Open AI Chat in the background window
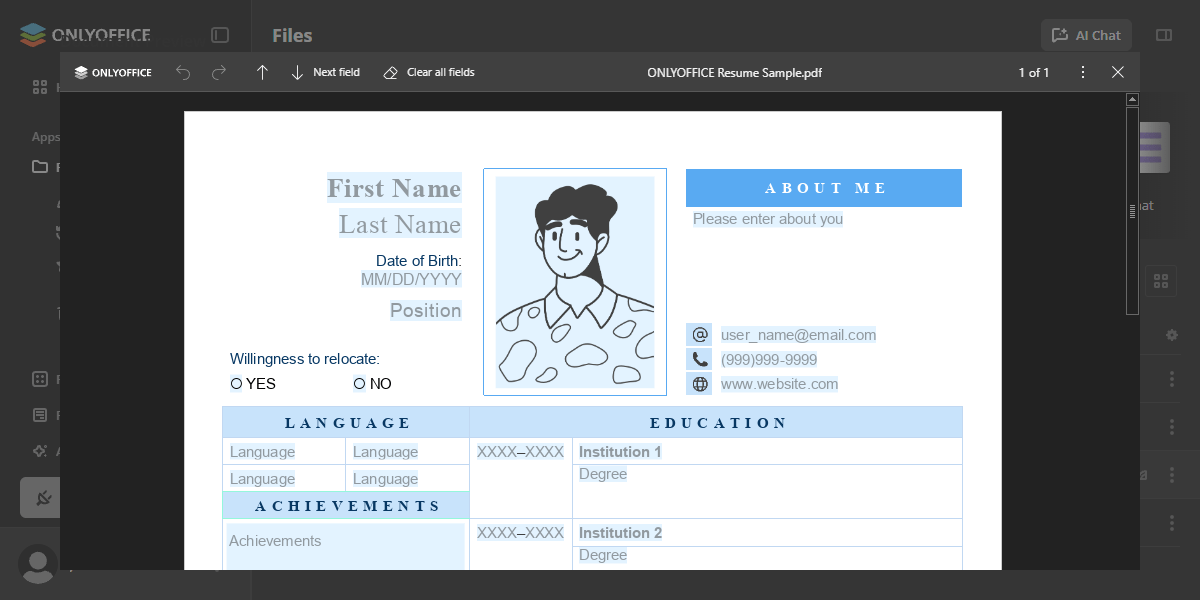The image size is (1200, 600). pyautogui.click(x=1086, y=35)
